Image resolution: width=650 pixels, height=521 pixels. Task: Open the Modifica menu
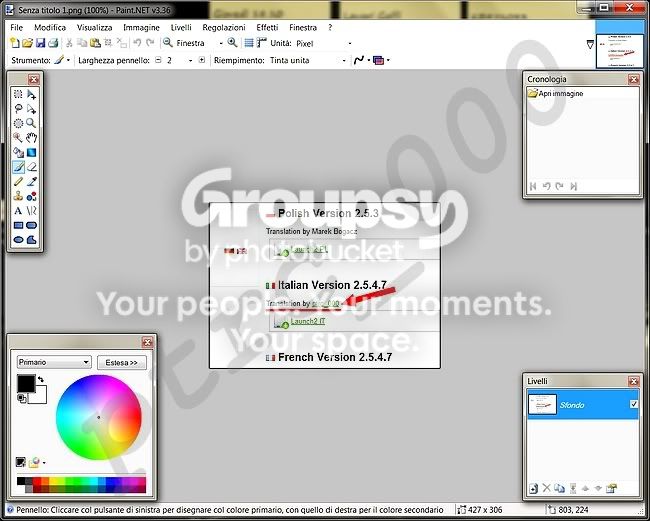50,27
